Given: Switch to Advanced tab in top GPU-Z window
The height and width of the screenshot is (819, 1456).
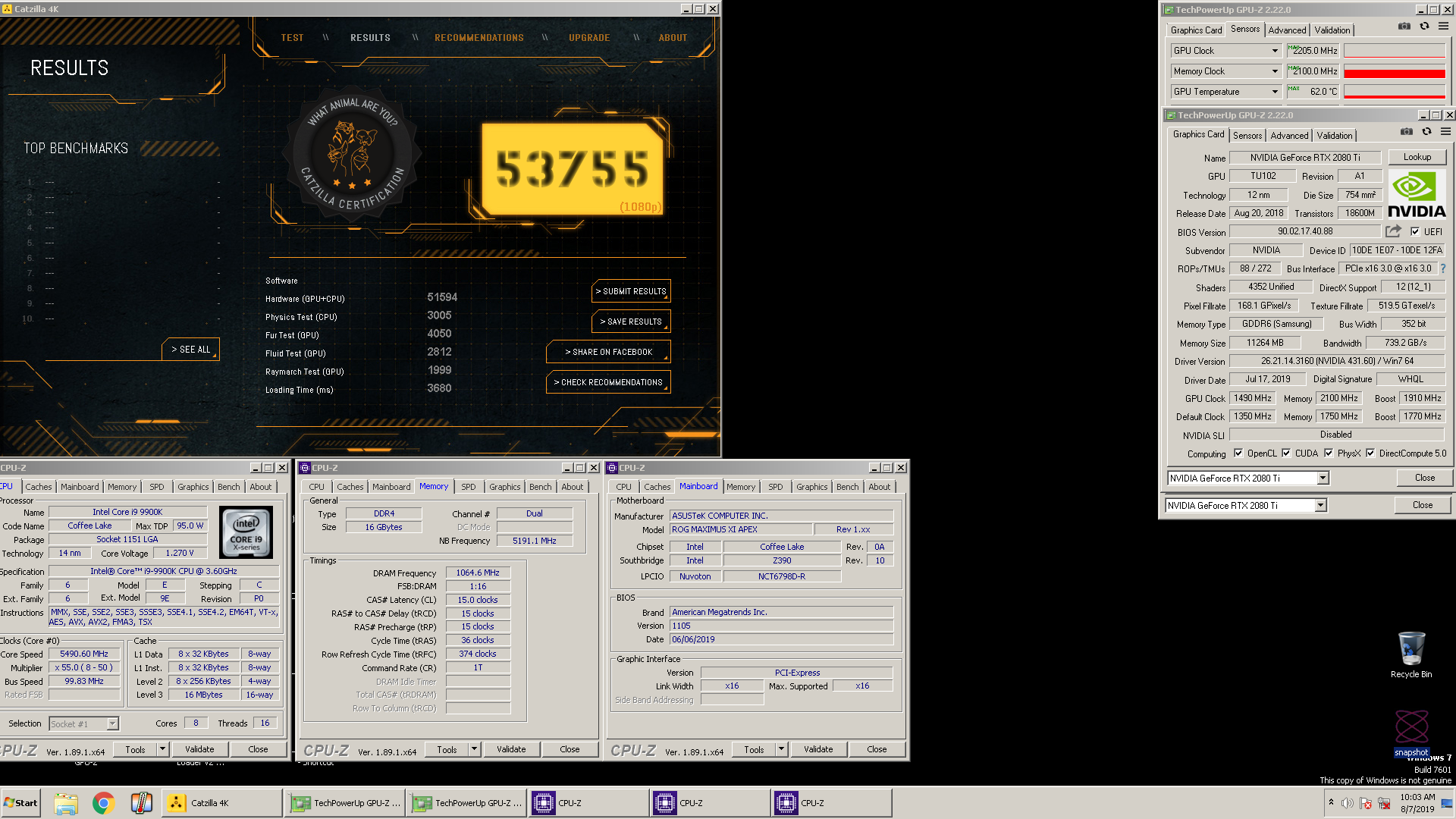Looking at the screenshot, I should coord(1287,30).
